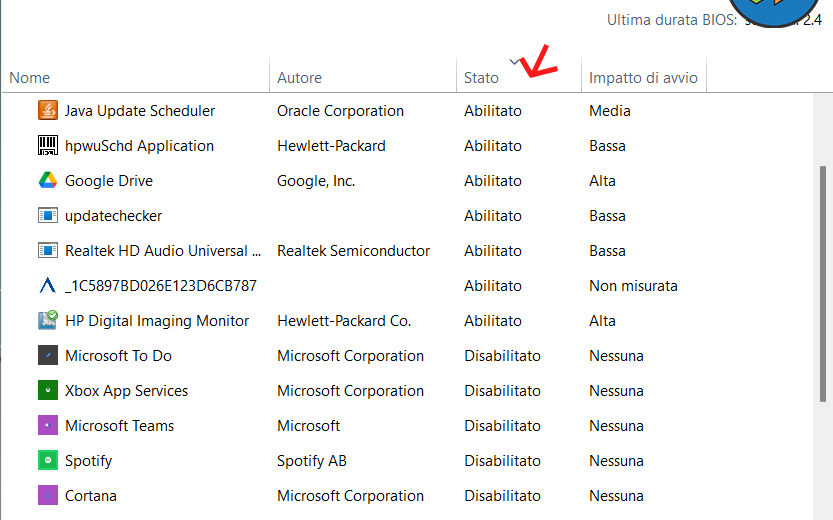Click the Cortana icon
The width and height of the screenshot is (833, 520).
[x=47, y=496]
